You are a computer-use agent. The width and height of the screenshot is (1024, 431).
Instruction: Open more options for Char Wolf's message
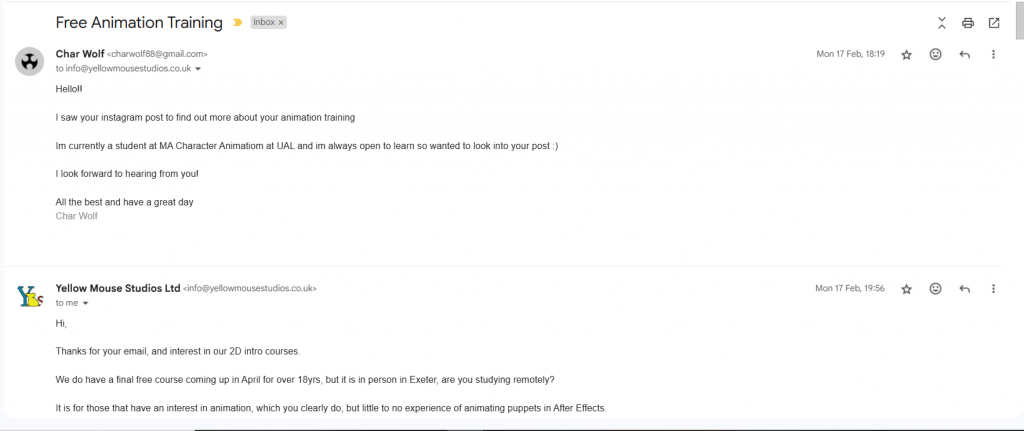[993, 54]
